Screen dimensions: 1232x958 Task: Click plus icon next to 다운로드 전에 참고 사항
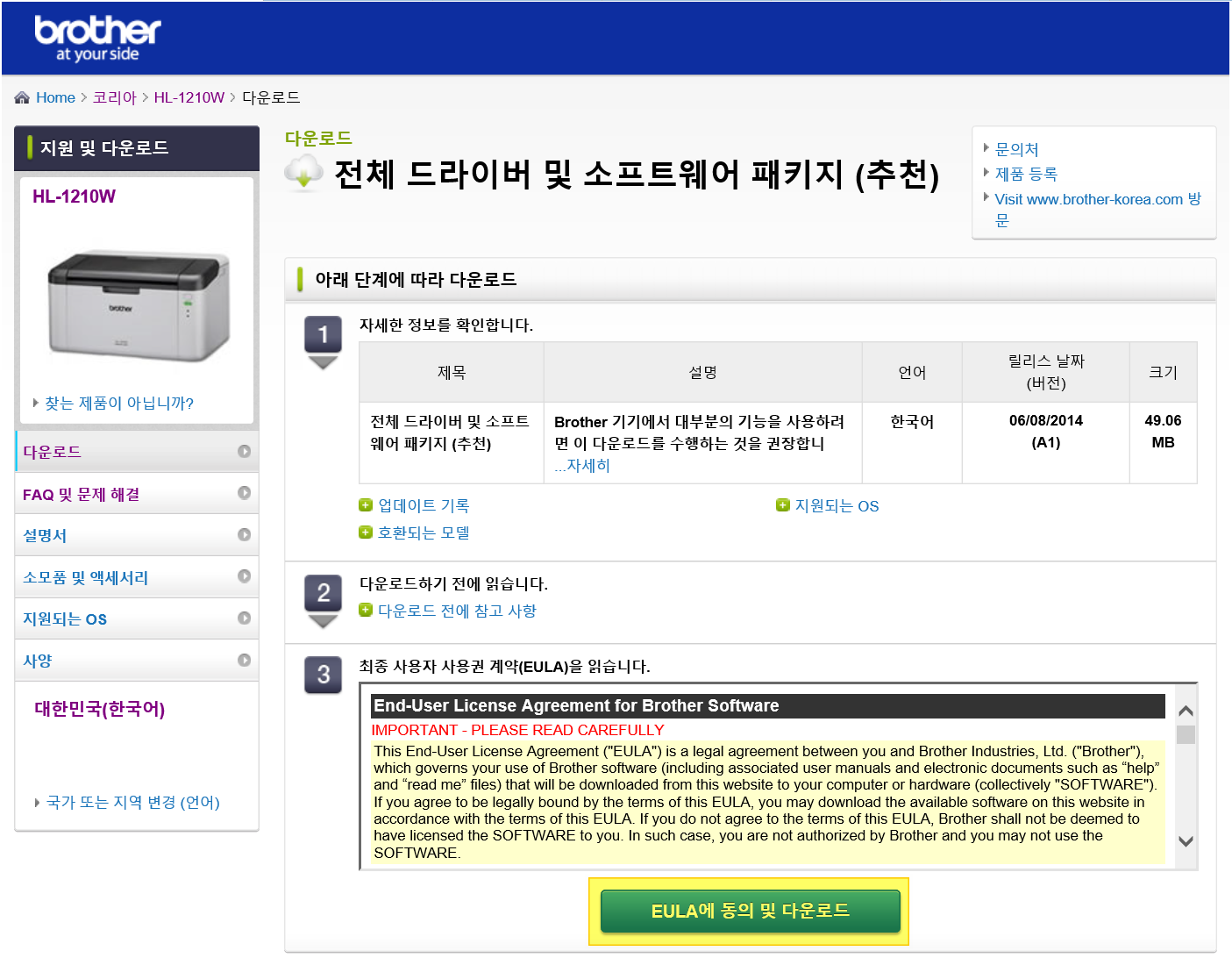click(x=366, y=610)
